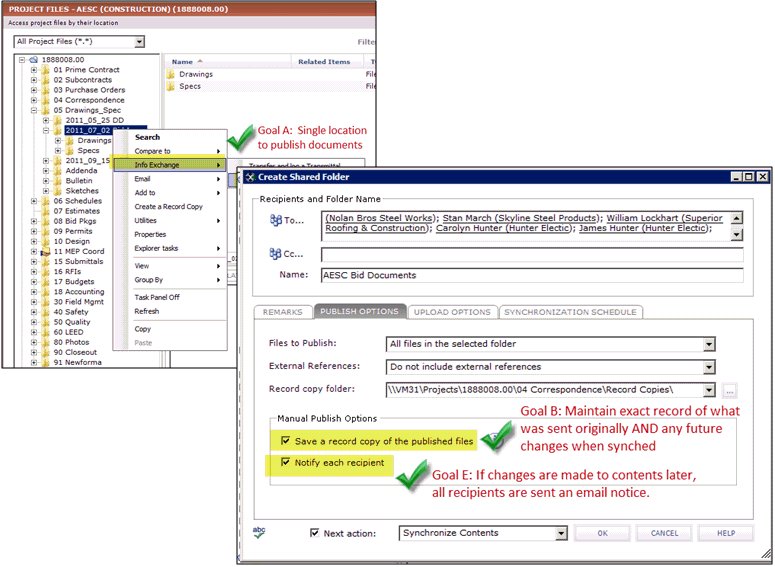Open the Email submenu
The image size is (775, 567).
tap(171, 179)
